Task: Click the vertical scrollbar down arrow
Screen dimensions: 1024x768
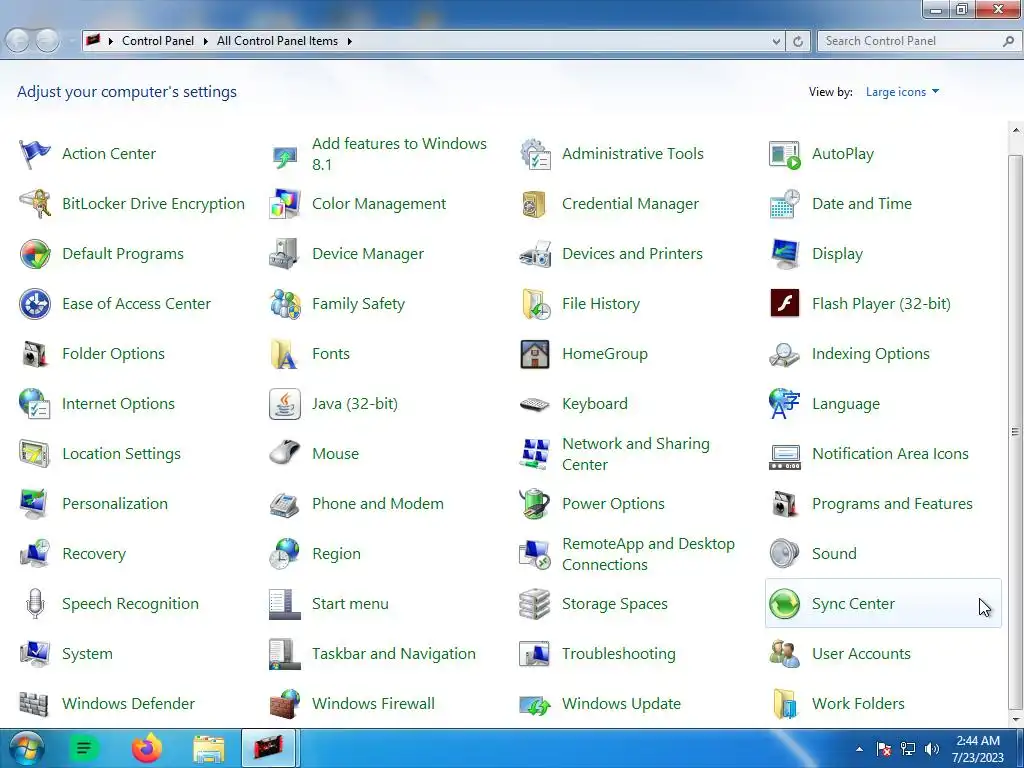Action: coord(1016,718)
